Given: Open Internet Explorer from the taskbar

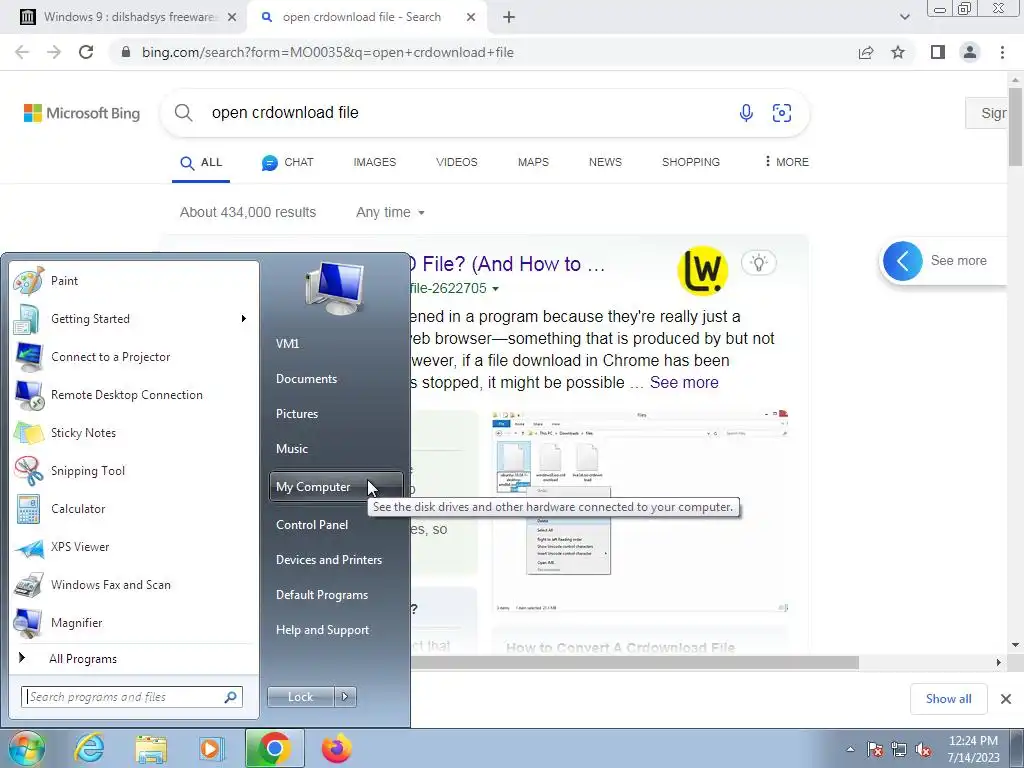Looking at the screenshot, I should pyautogui.click(x=89, y=748).
